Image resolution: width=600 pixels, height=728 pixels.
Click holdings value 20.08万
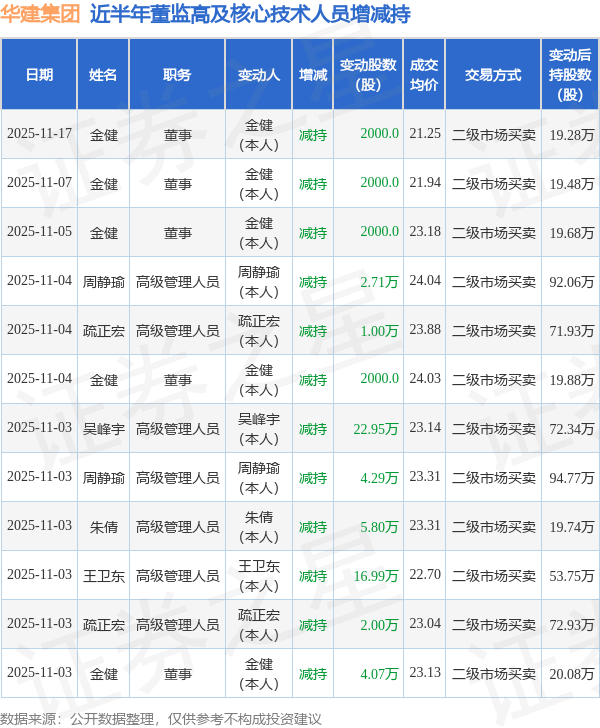572,674
